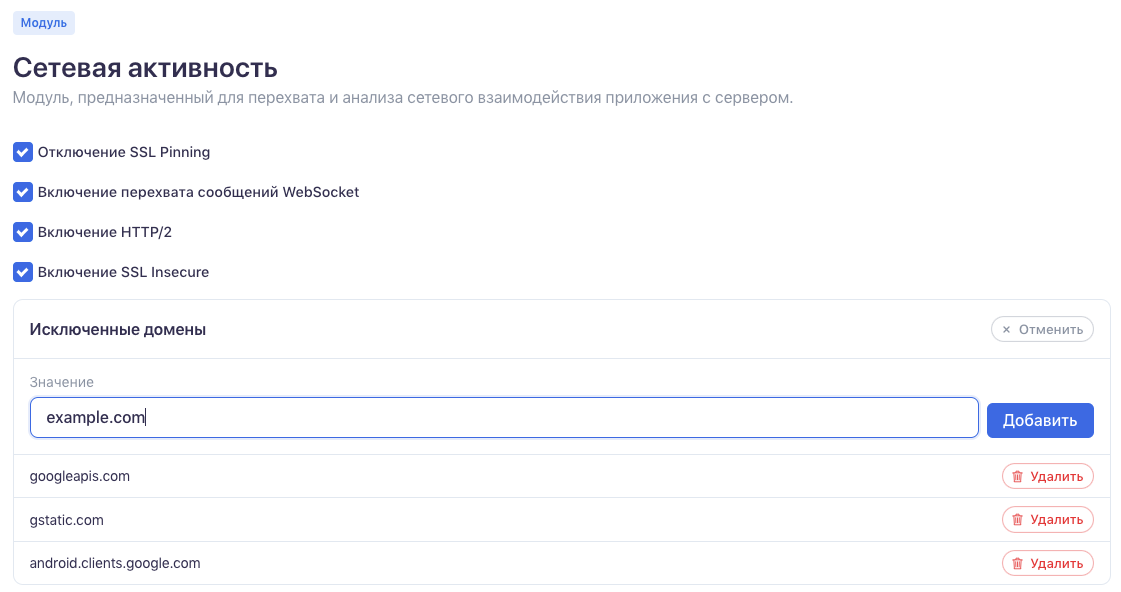Click the Исключенные домены section header

pos(118,329)
